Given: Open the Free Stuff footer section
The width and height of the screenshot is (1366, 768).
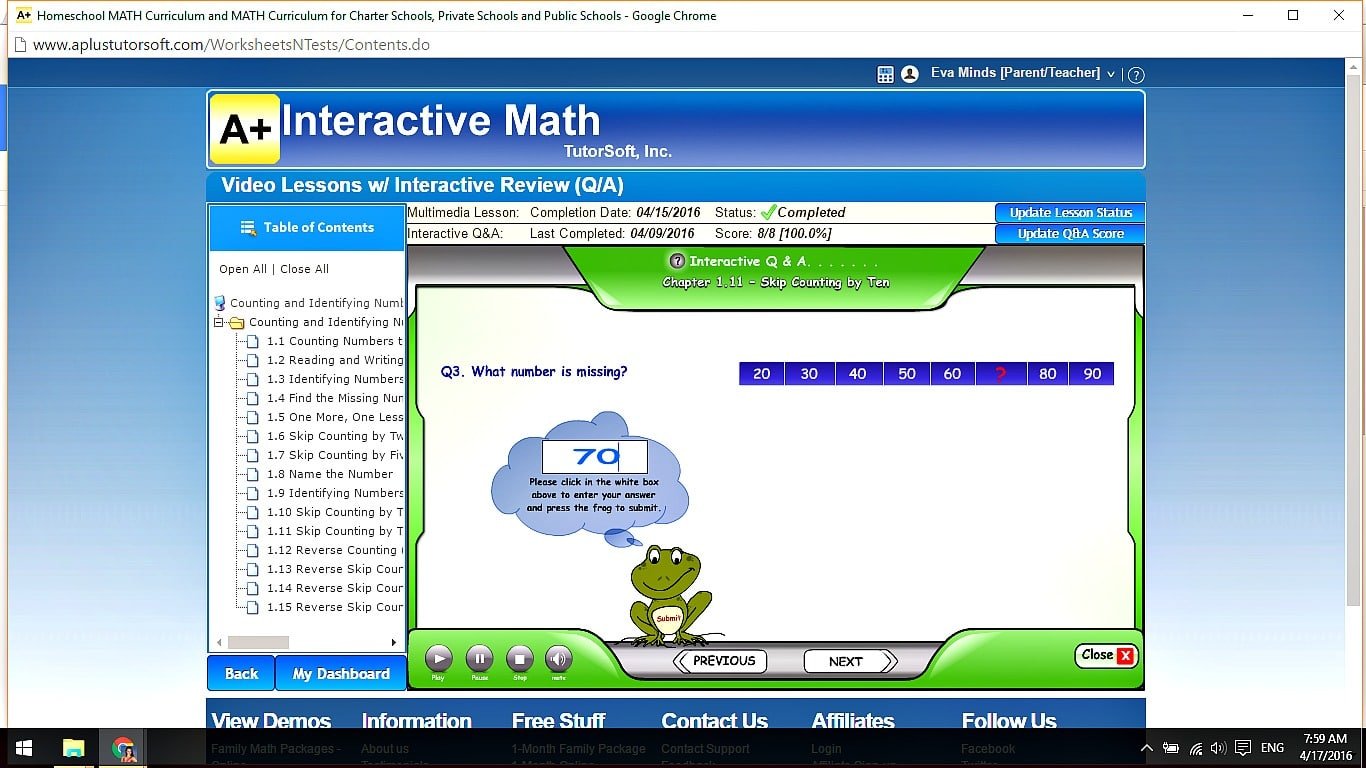Looking at the screenshot, I should (x=558, y=720).
